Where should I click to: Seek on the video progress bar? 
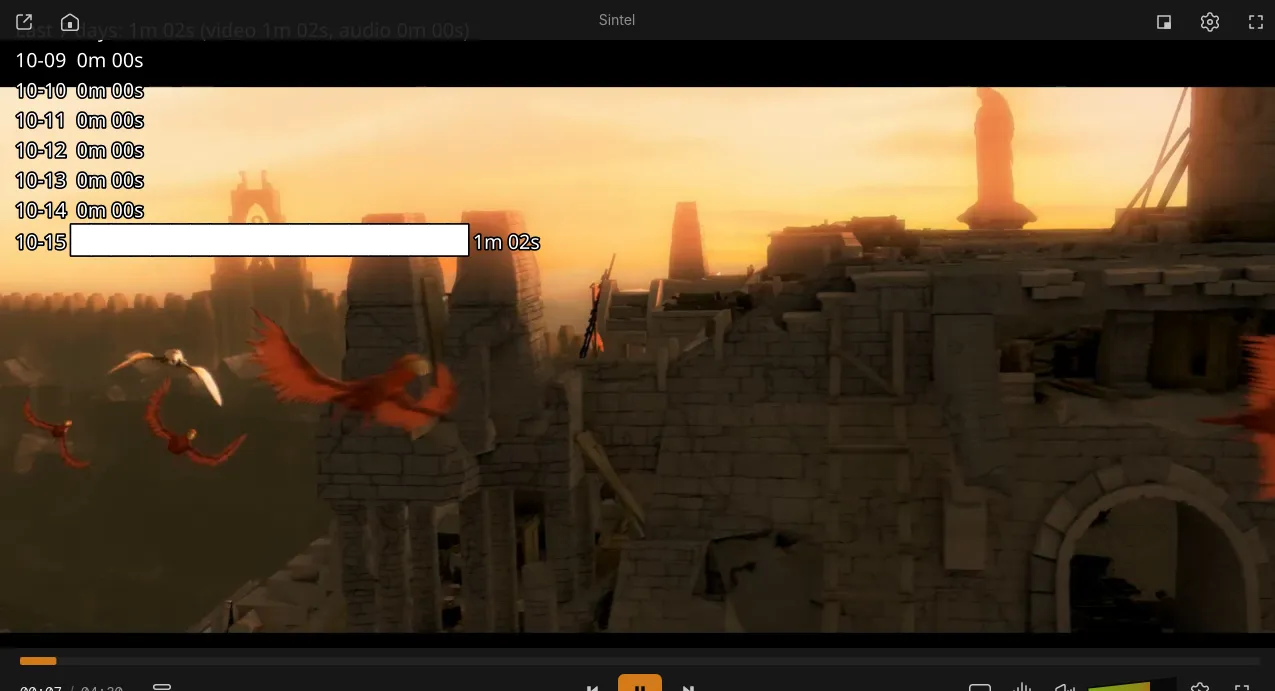click(x=640, y=661)
